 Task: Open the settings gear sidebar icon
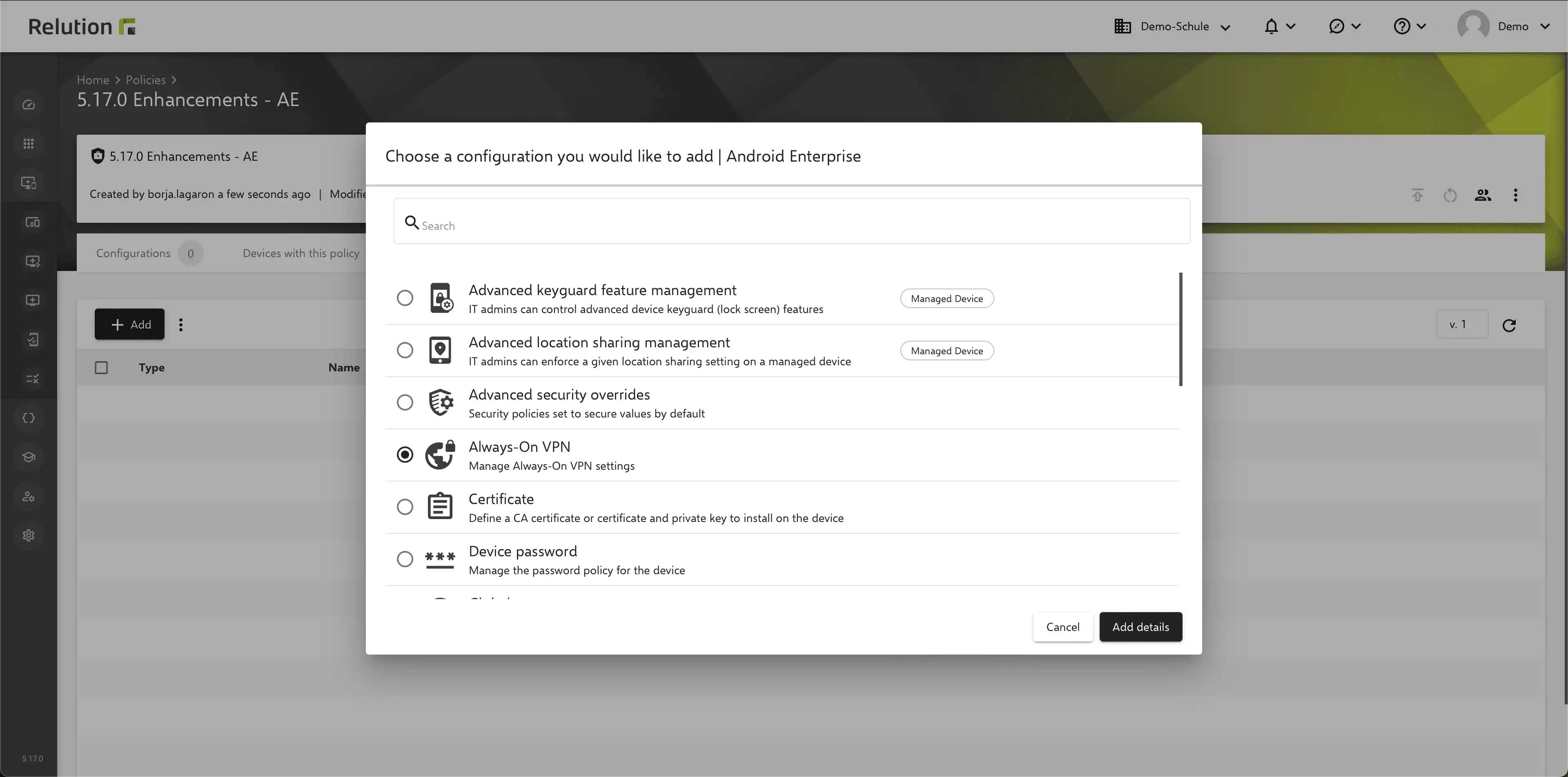(29, 535)
